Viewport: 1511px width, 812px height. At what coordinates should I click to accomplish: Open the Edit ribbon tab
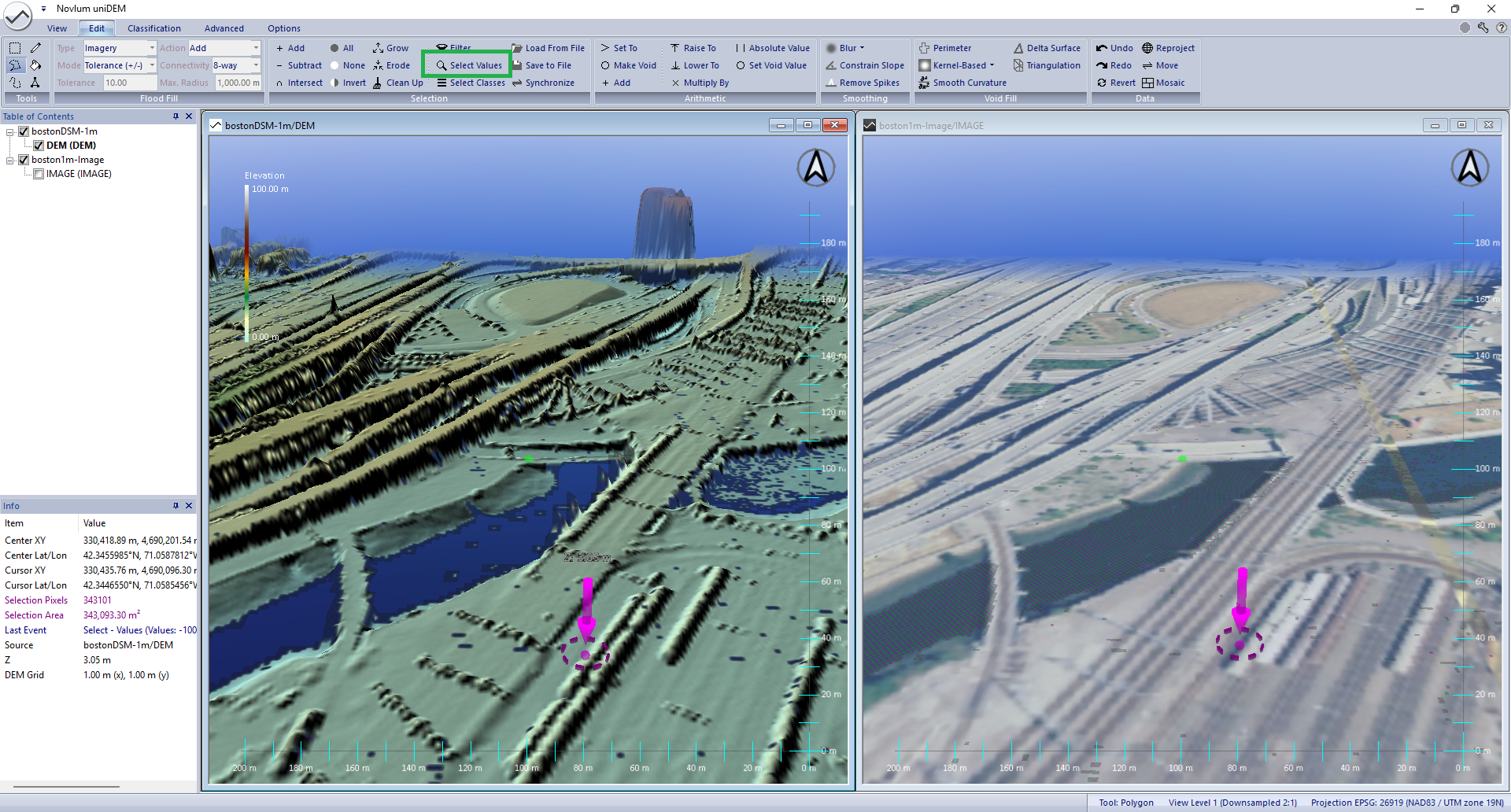tap(97, 28)
